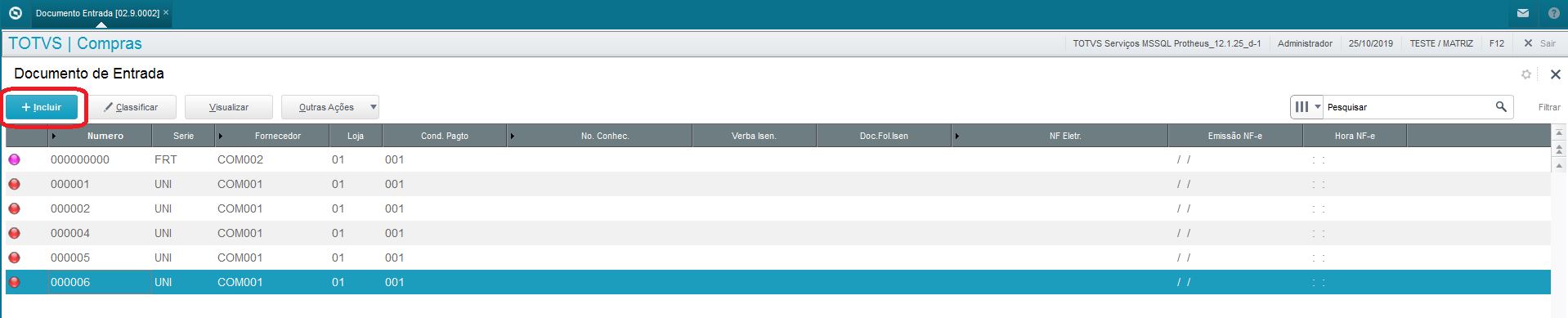
Task: Click the single up arrow scrollbar button
Action: 1559,165
